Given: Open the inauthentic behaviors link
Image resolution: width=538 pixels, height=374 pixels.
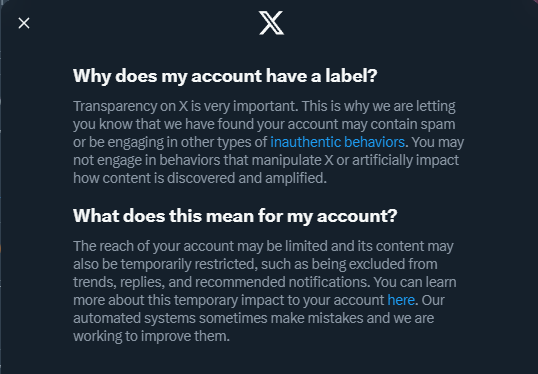Looking at the screenshot, I should (x=338, y=142).
